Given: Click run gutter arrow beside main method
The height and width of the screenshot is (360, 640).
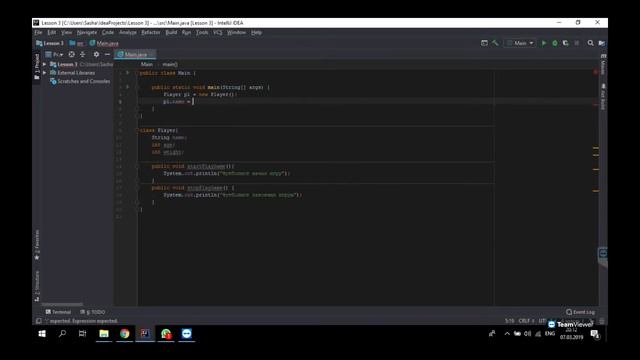Looking at the screenshot, I should coord(127,87).
